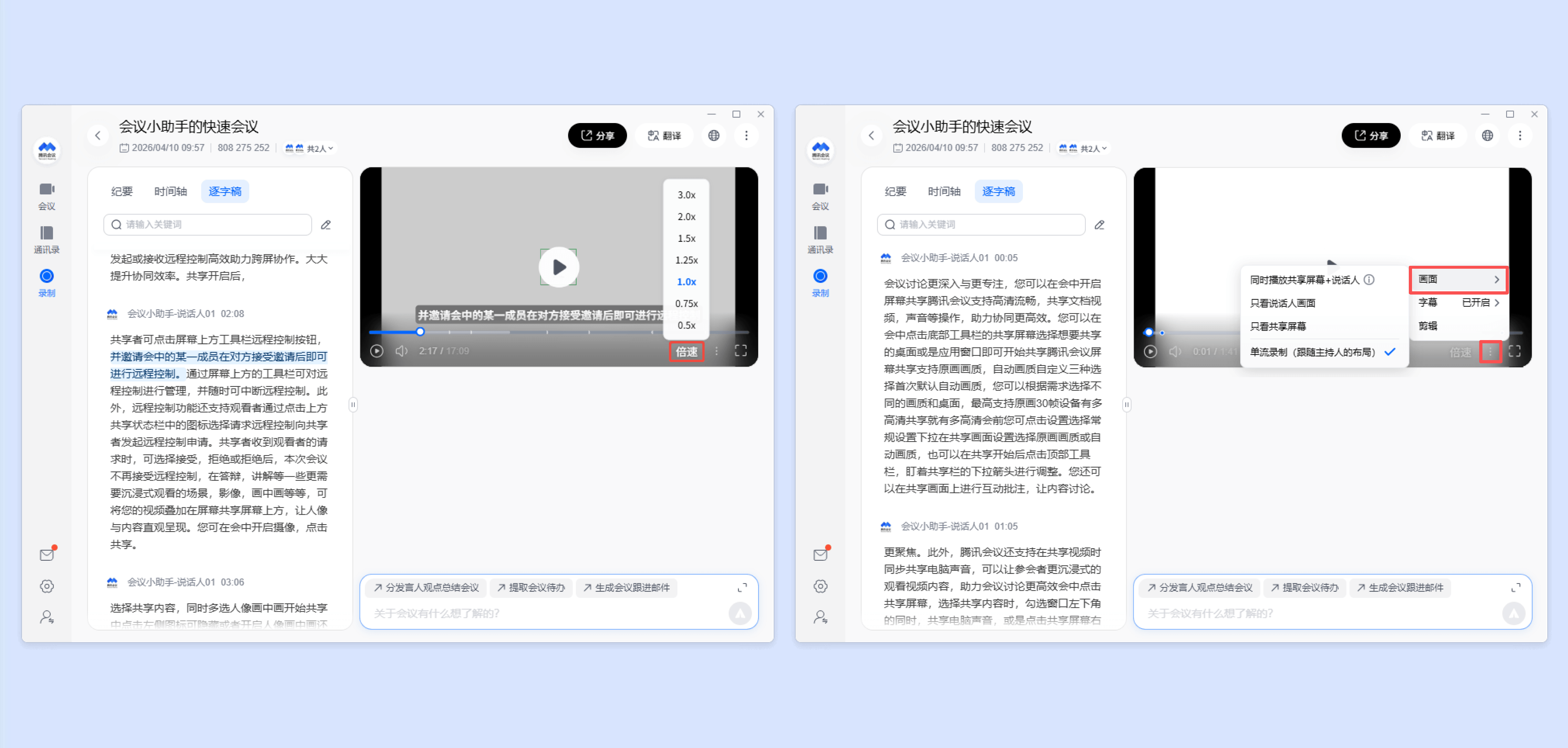The width and height of the screenshot is (1568, 748).
Task: Open the globe language icon in left window
Action: tap(713, 135)
